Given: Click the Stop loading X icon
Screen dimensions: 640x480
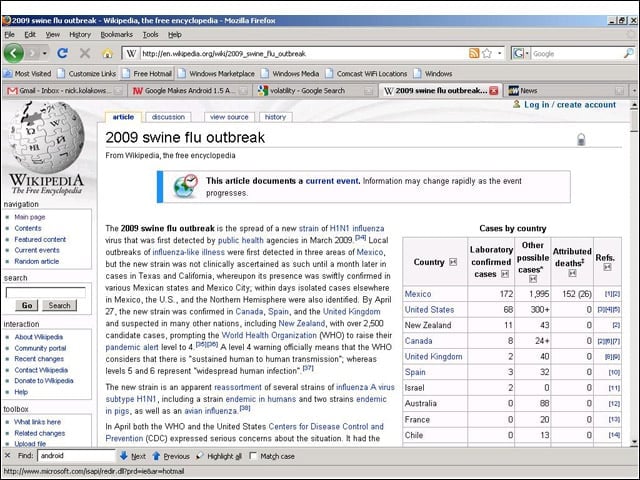Looking at the screenshot, I should pyautogui.click(x=85, y=53).
